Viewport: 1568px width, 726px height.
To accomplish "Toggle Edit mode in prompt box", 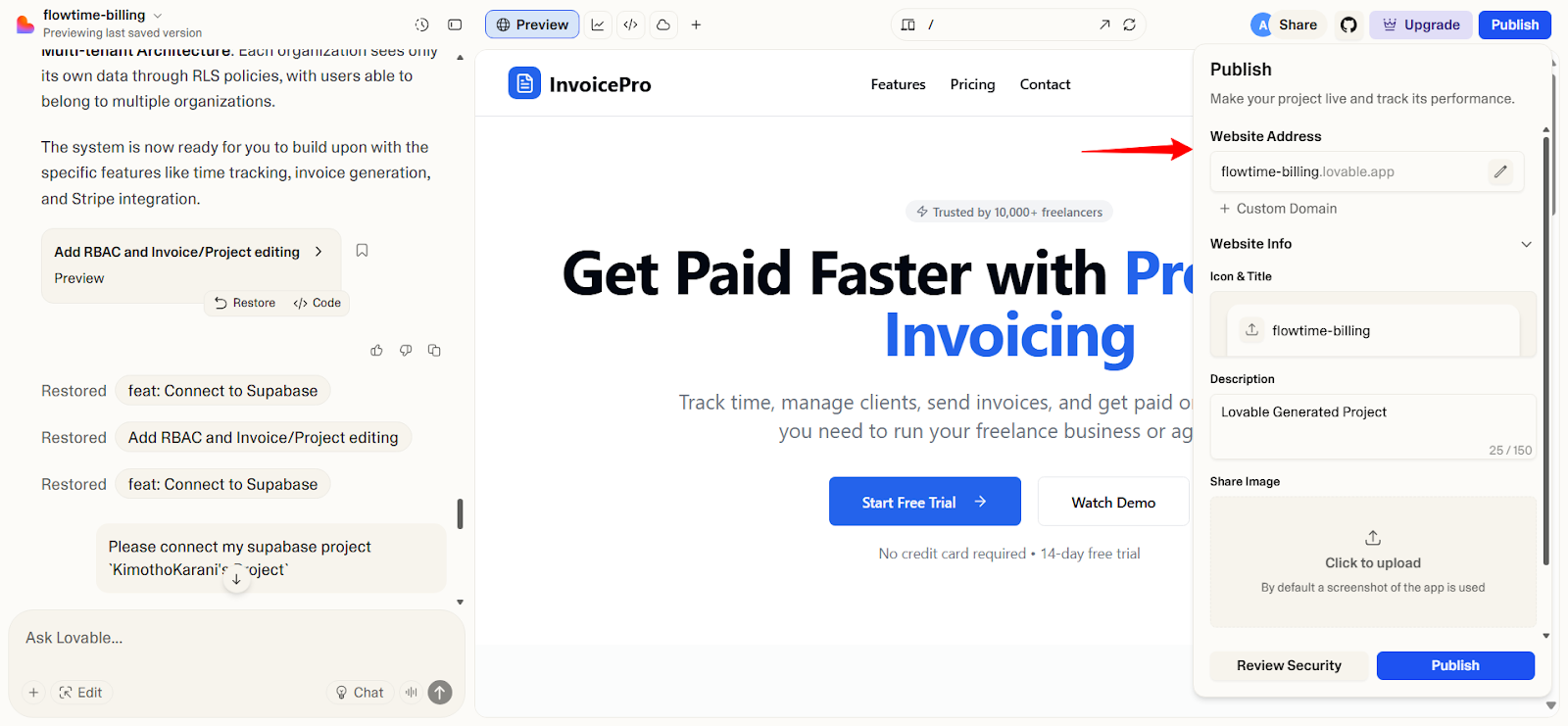I will (x=80, y=693).
